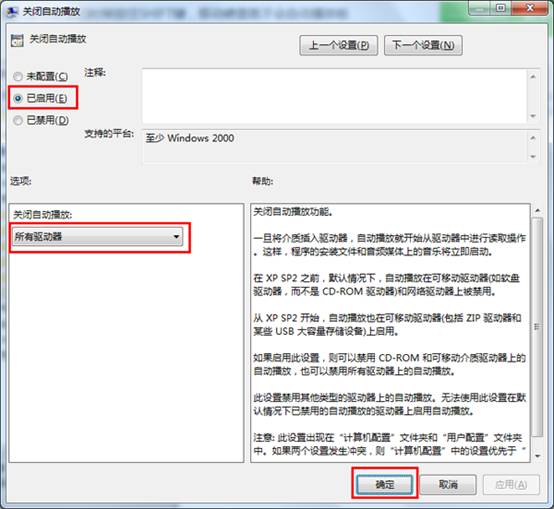Go to 上一个设置(P) previous setting
This screenshot has height=509, width=554.
click(338, 45)
